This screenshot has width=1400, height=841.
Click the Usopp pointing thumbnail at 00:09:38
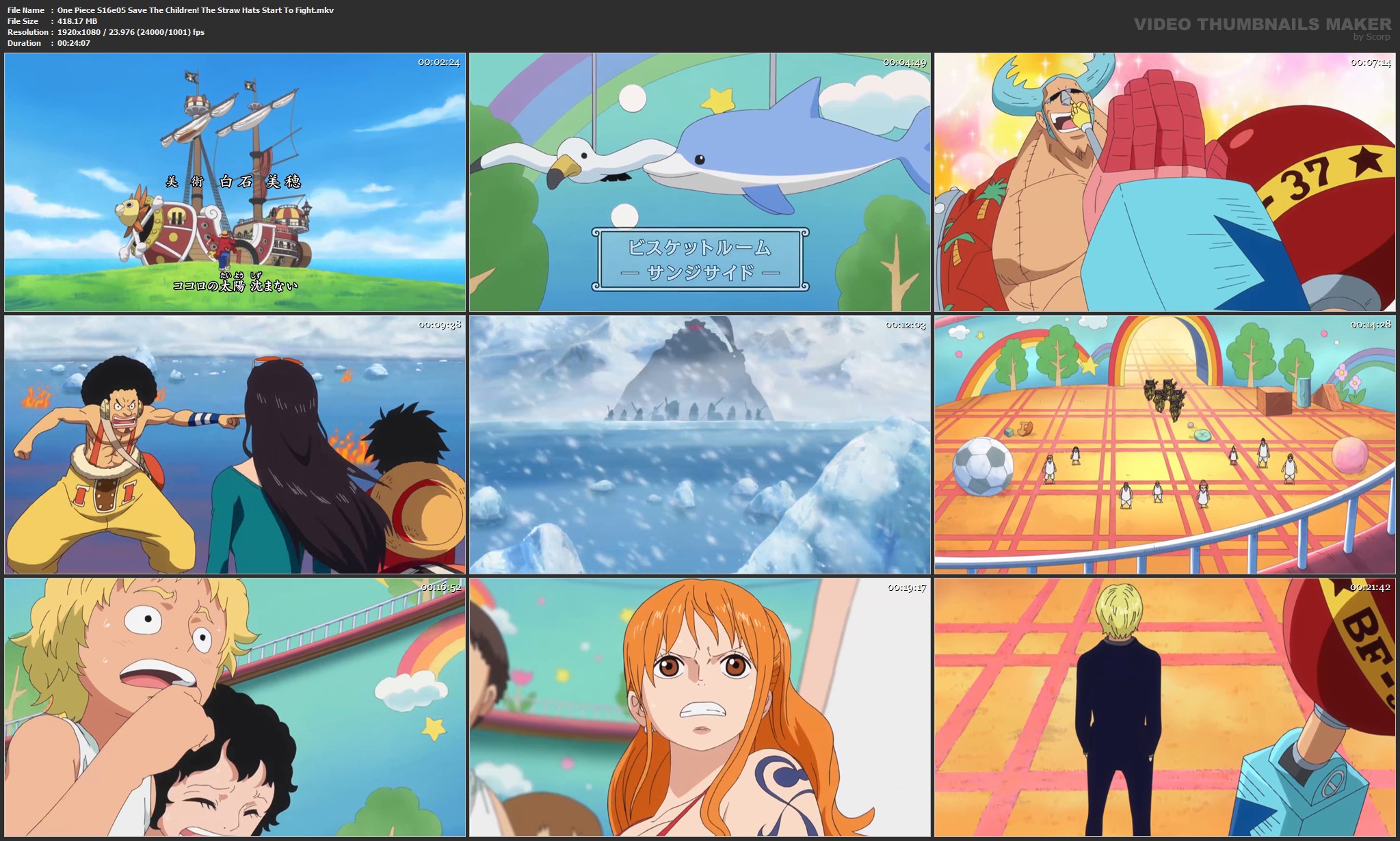coord(235,444)
